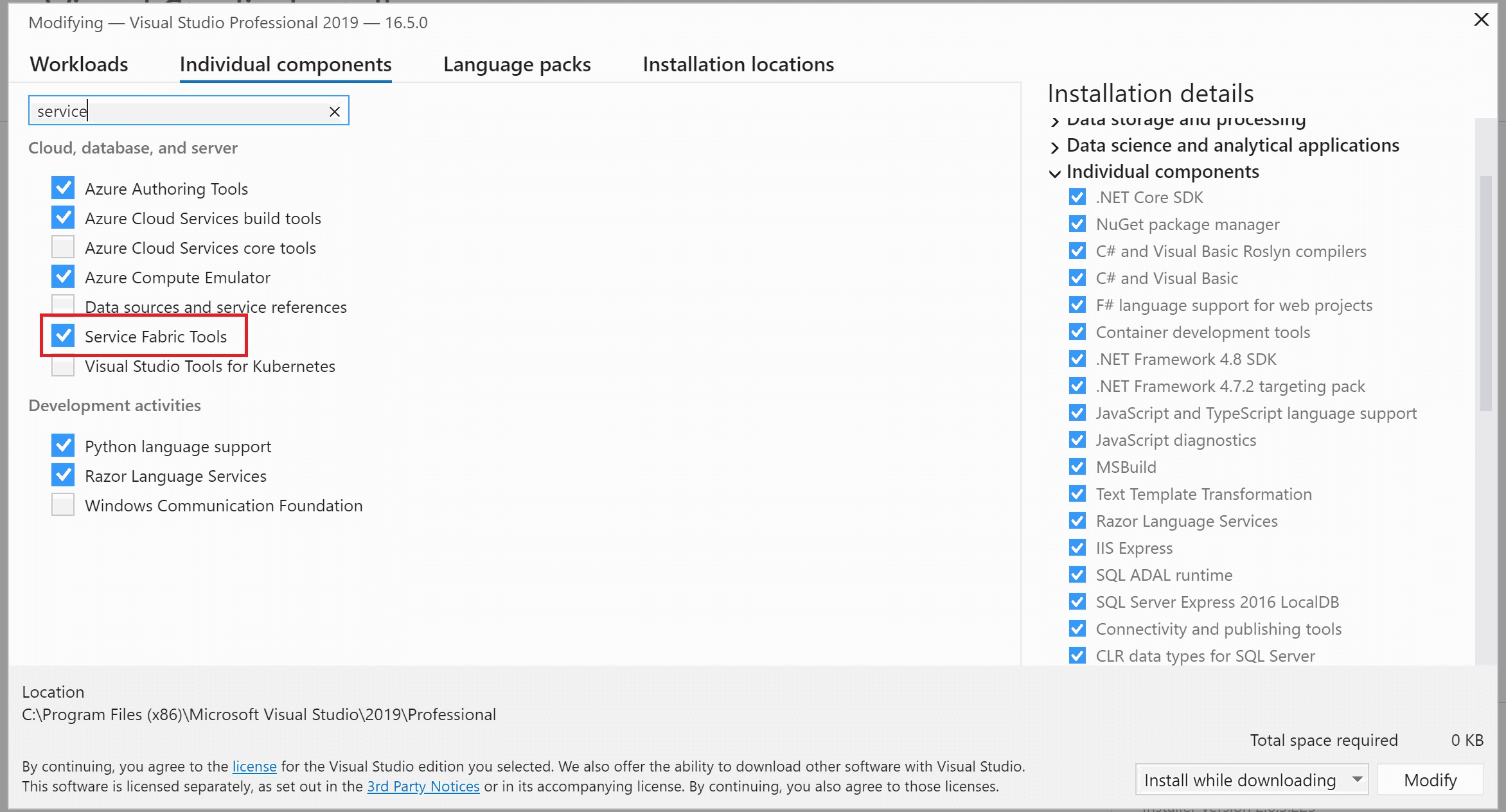The height and width of the screenshot is (812, 1506).
Task: Open the 3rd Party Notices link
Action: [x=423, y=786]
